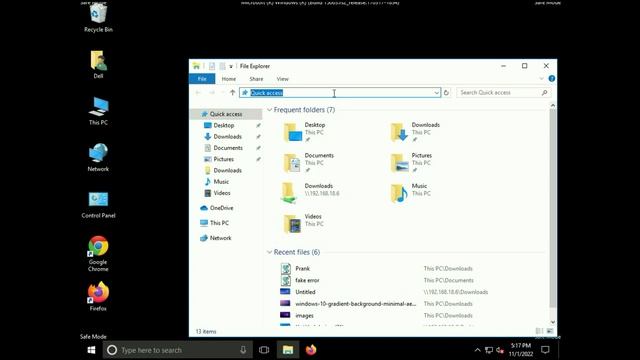Click the File Explorer taskbar icon
The image size is (640, 360).
click(288, 350)
